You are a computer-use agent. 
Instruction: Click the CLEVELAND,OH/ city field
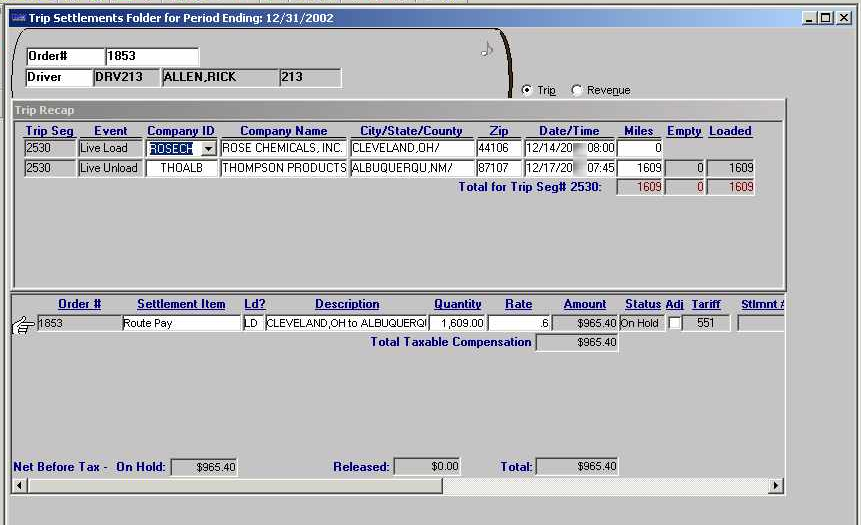(412, 148)
